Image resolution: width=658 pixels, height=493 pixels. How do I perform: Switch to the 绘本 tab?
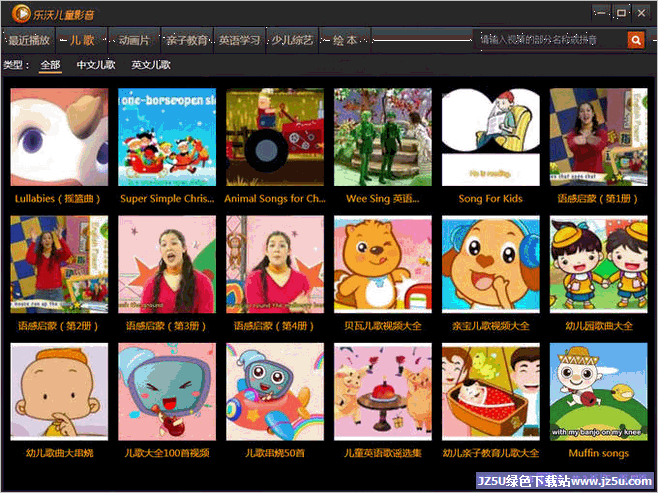tap(345, 40)
